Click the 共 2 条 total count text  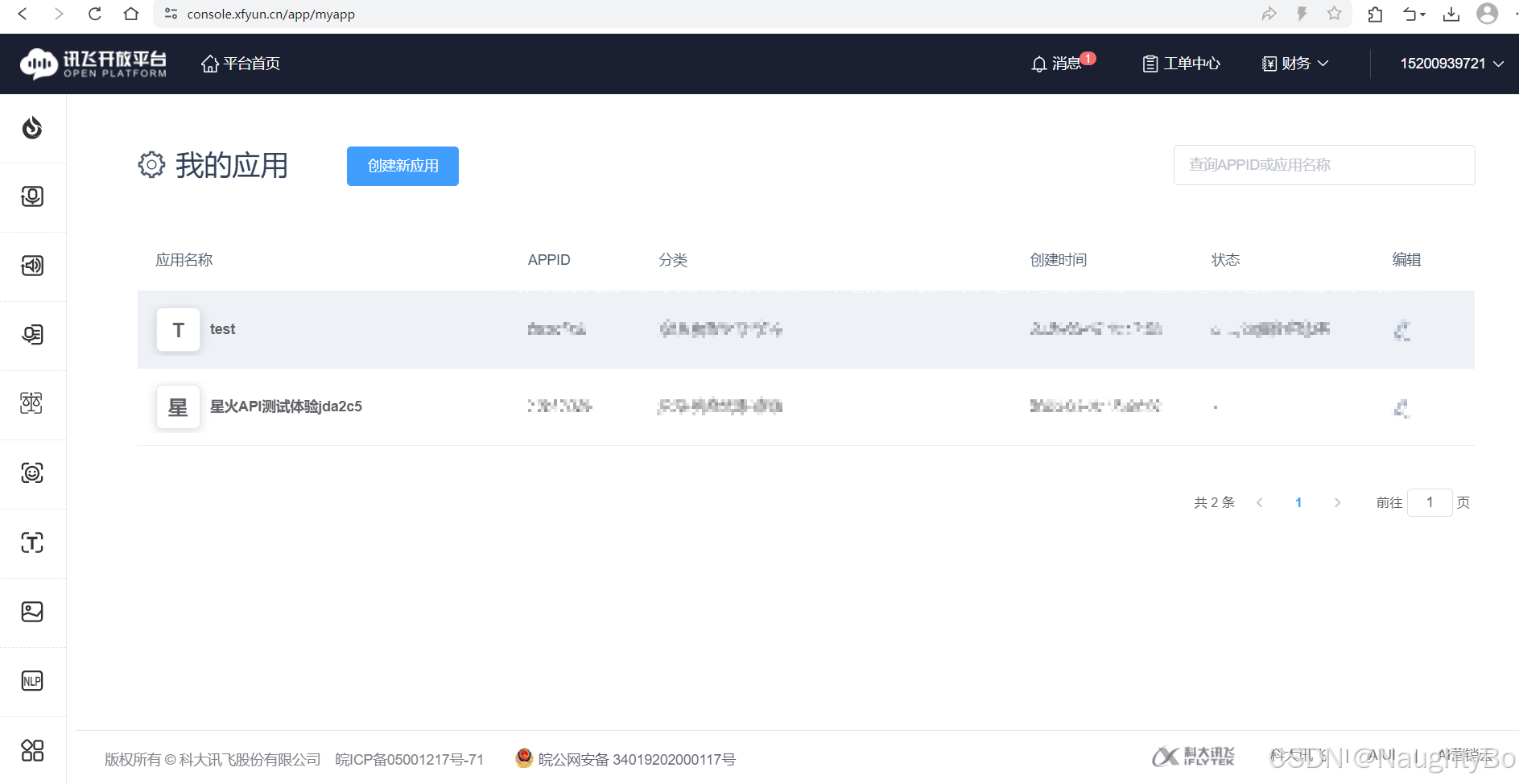coord(1214,502)
